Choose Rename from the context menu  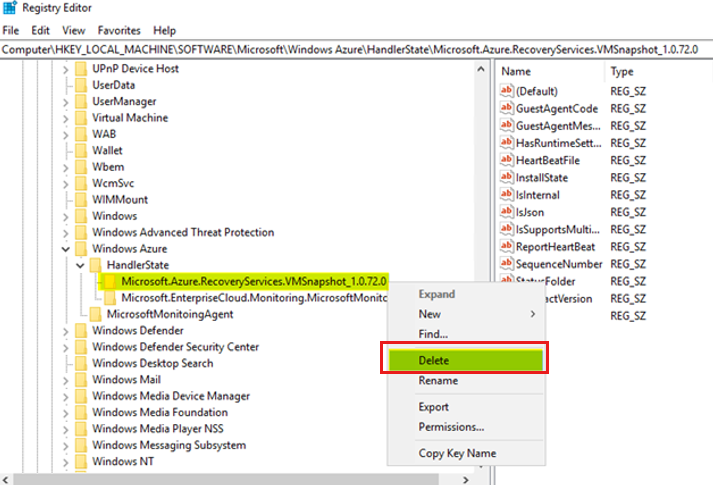[466, 380]
